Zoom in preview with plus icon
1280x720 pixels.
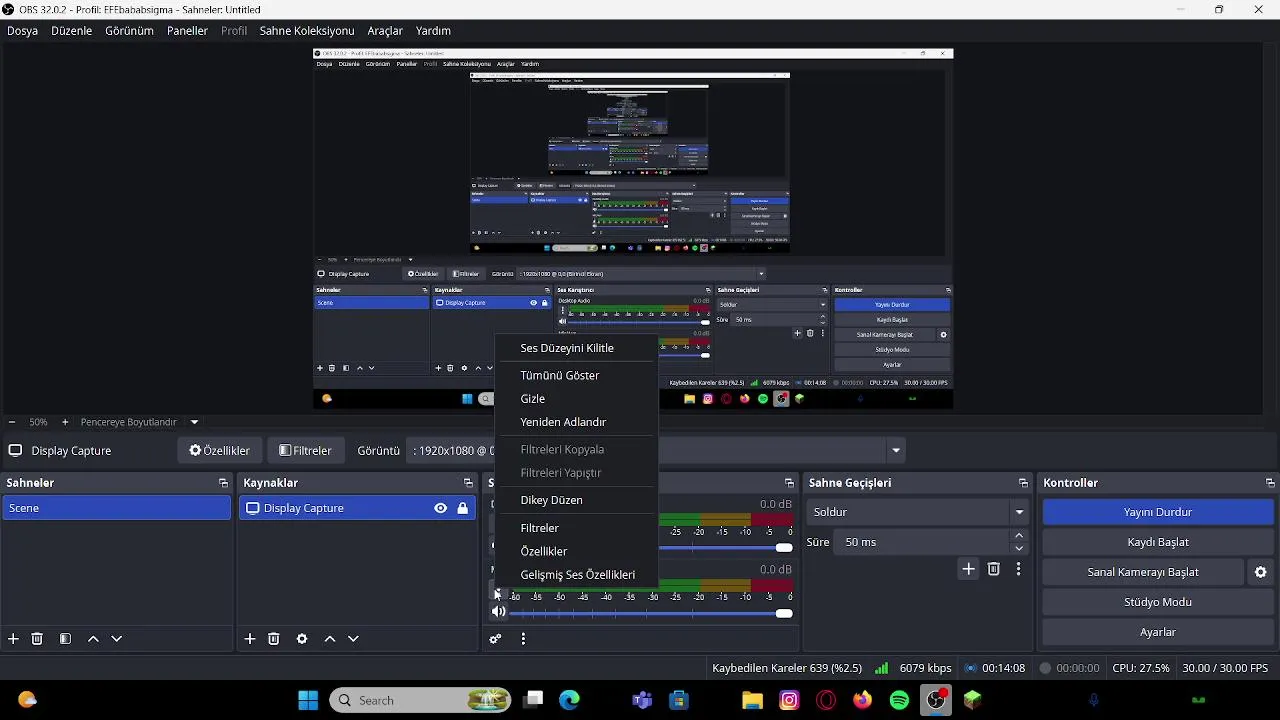(x=65, y=422)
